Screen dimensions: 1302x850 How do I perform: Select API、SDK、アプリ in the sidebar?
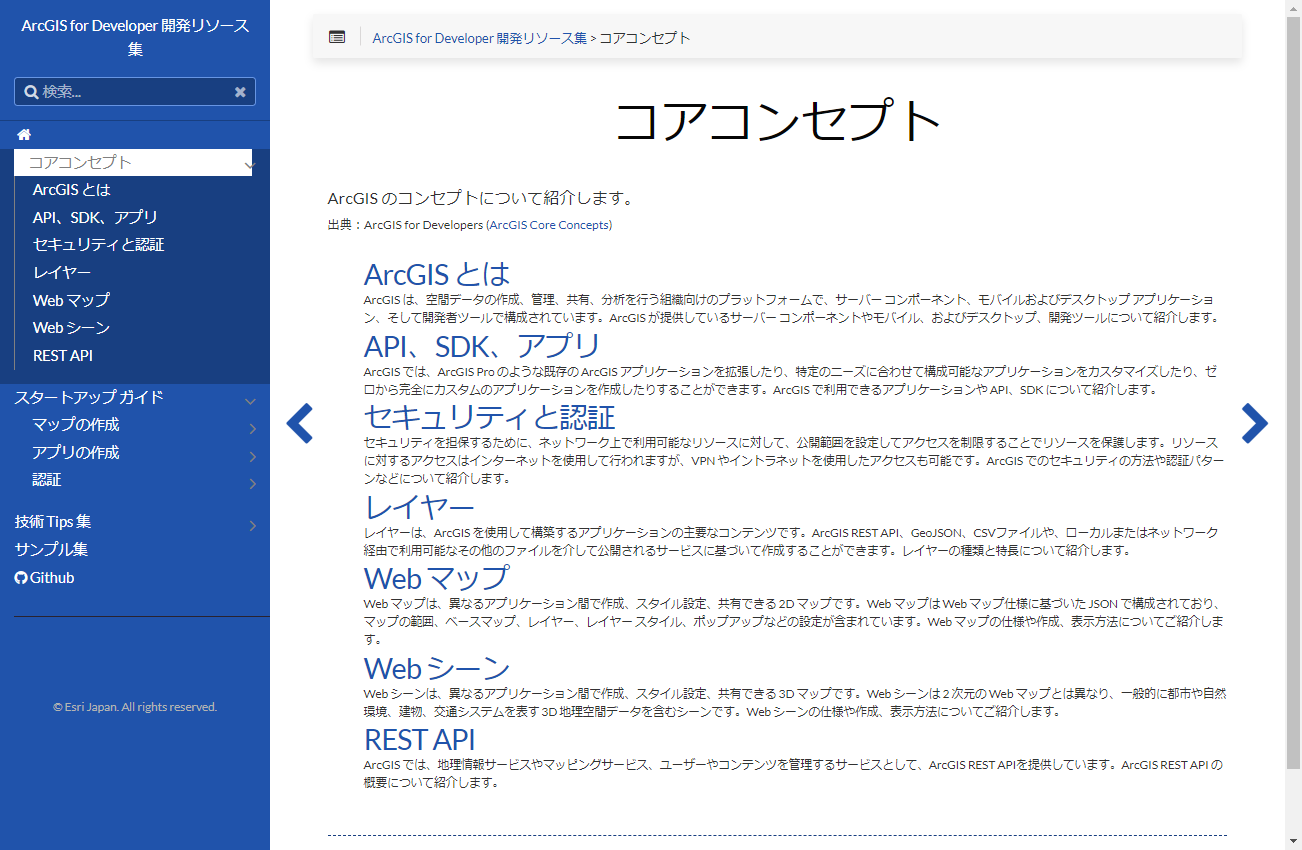click(x=95, y=217)
